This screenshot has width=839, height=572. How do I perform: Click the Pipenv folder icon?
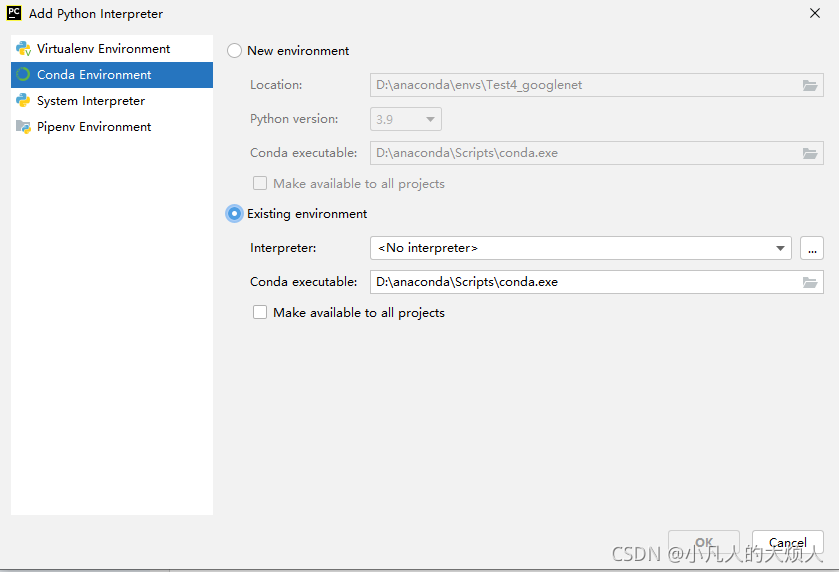tap(23, 127)
